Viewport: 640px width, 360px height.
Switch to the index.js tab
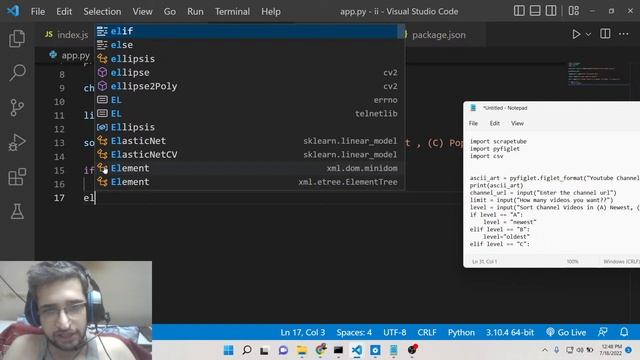(x=67, y=35)
